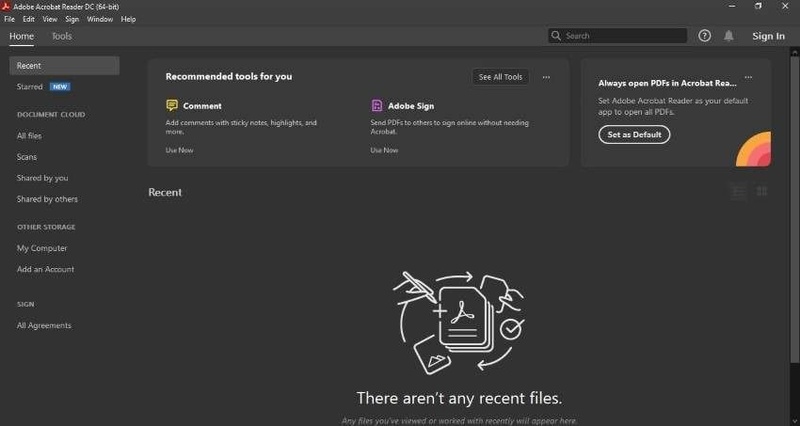Open the notifications bell icon
Image resolution: width=800 pixels, height=426 pixels.
point(729,36)
